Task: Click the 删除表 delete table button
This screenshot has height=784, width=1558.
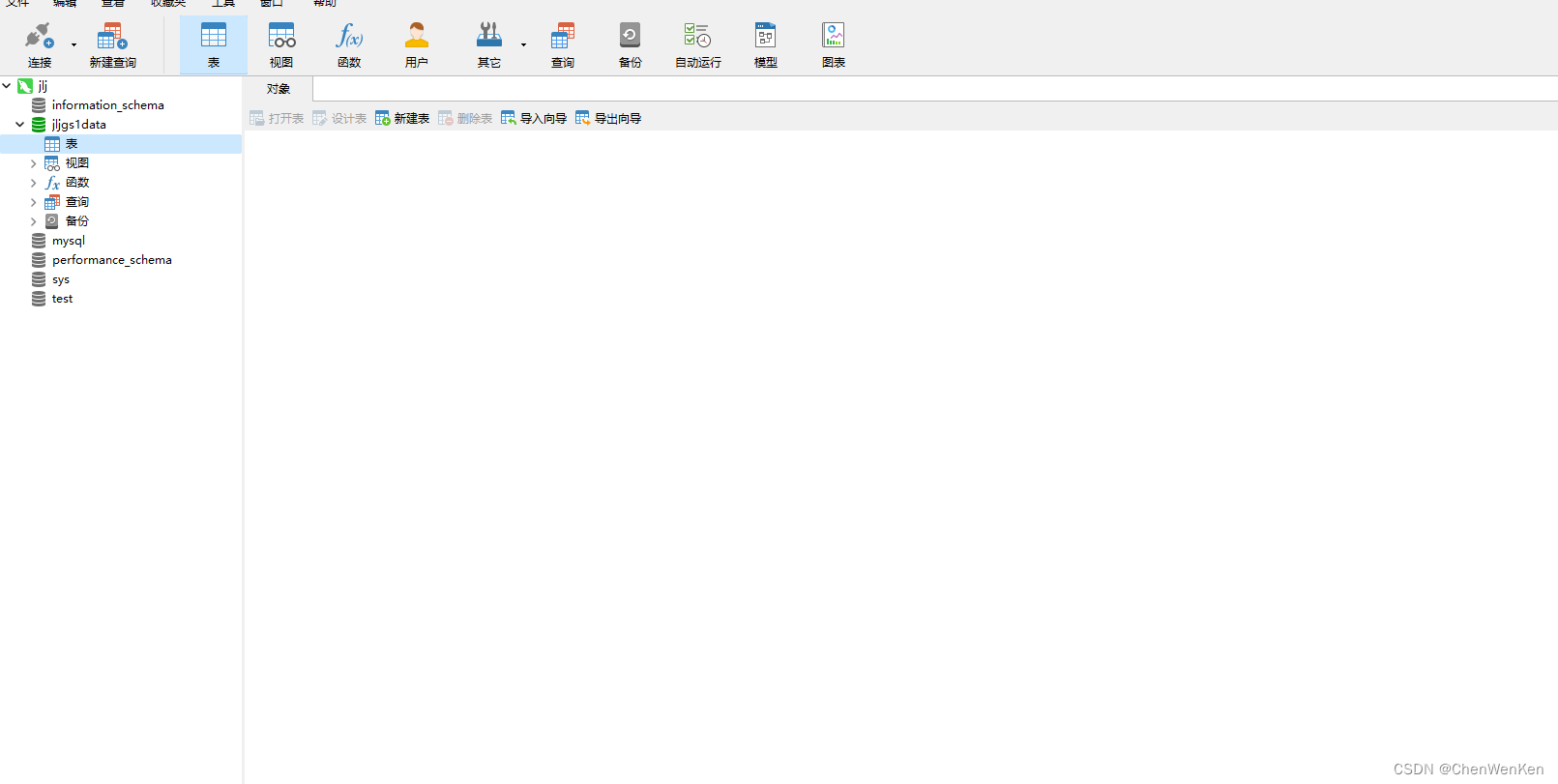Action: click(465, 118)
